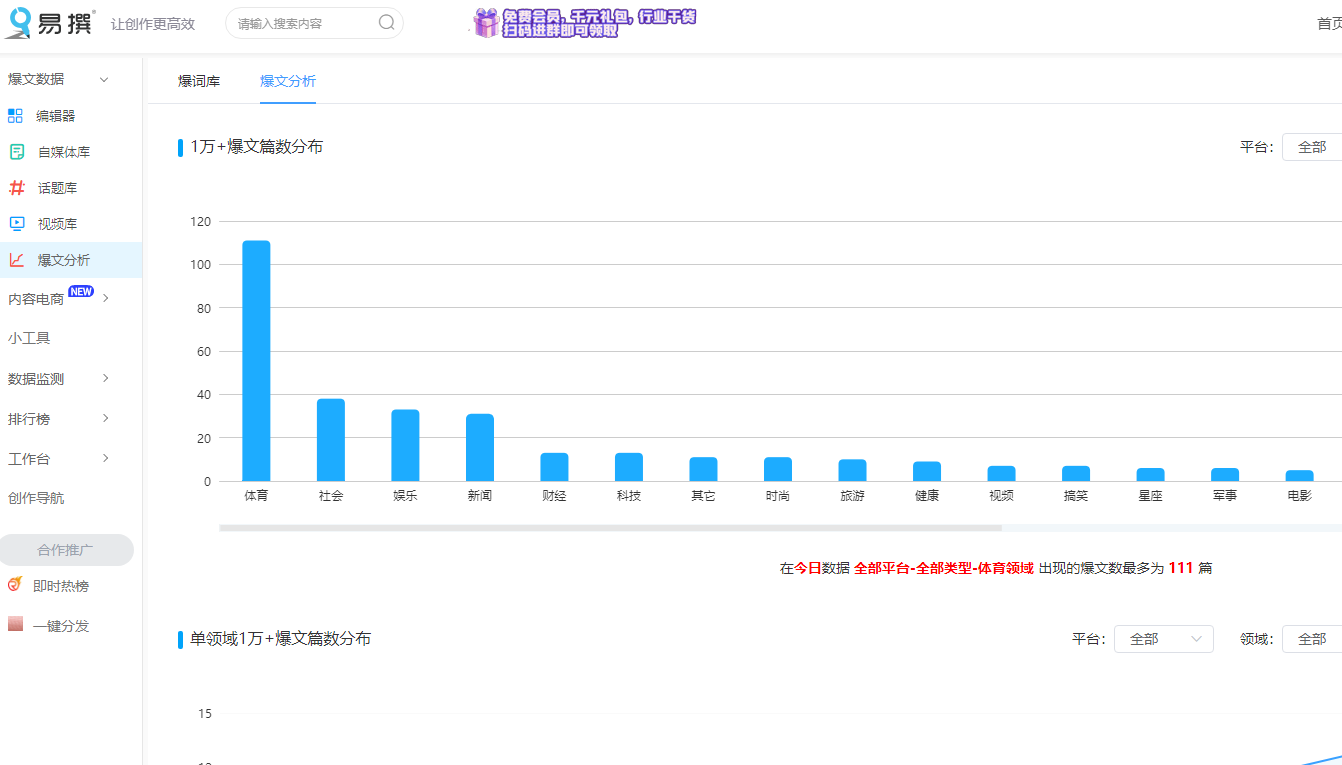
Task: Select the 爆文分析 tab
Action: 288,81
